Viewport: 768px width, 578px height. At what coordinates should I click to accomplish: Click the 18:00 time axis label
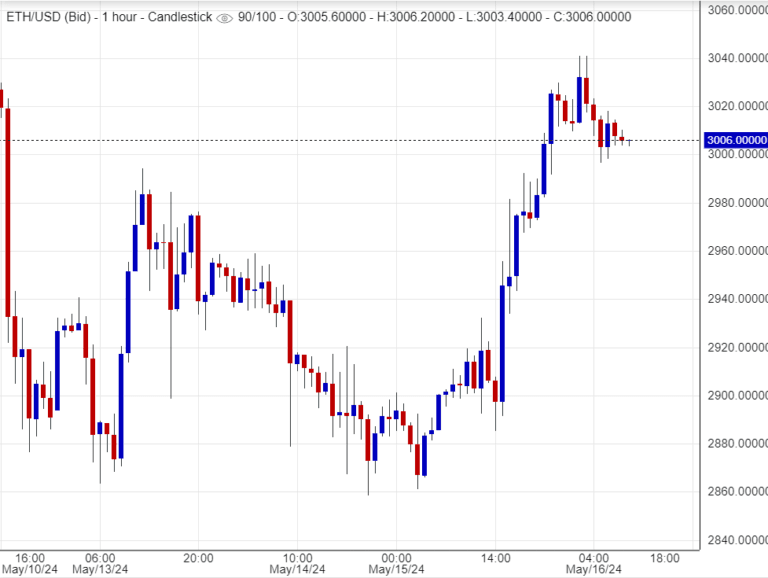pos(666,557)
